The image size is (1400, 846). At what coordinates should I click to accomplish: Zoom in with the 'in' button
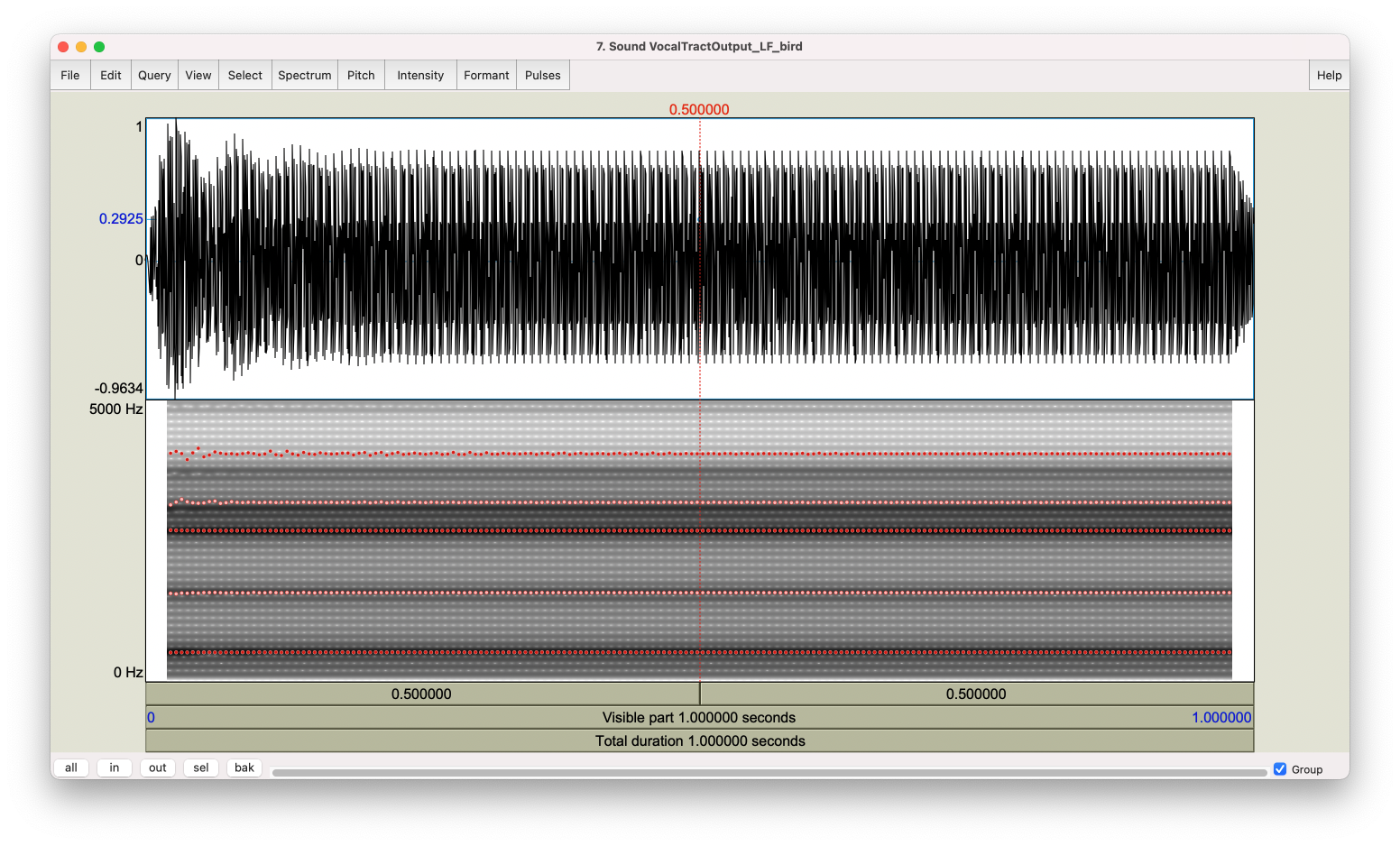[x=115, y=768]
